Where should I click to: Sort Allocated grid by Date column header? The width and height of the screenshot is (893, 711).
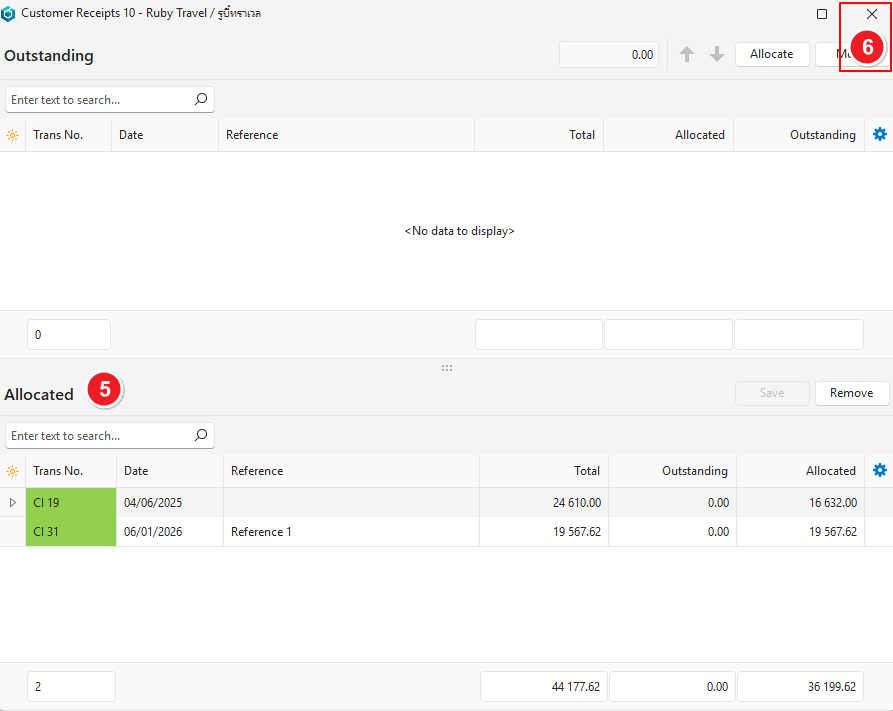170,471
